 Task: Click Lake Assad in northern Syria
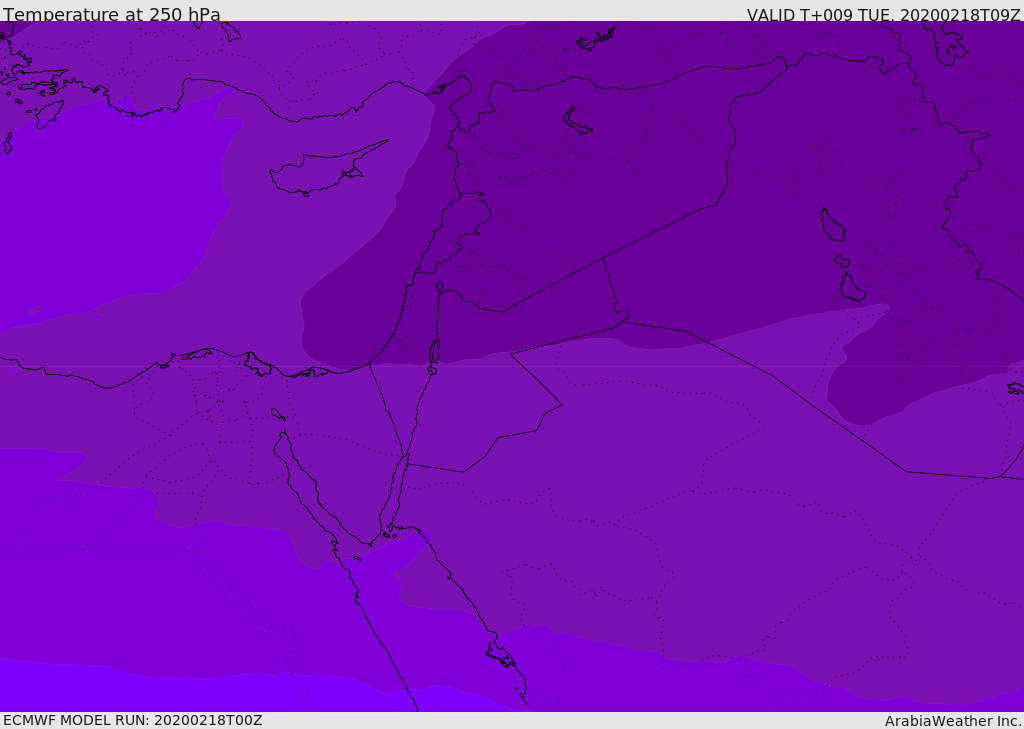coord(577,121)
